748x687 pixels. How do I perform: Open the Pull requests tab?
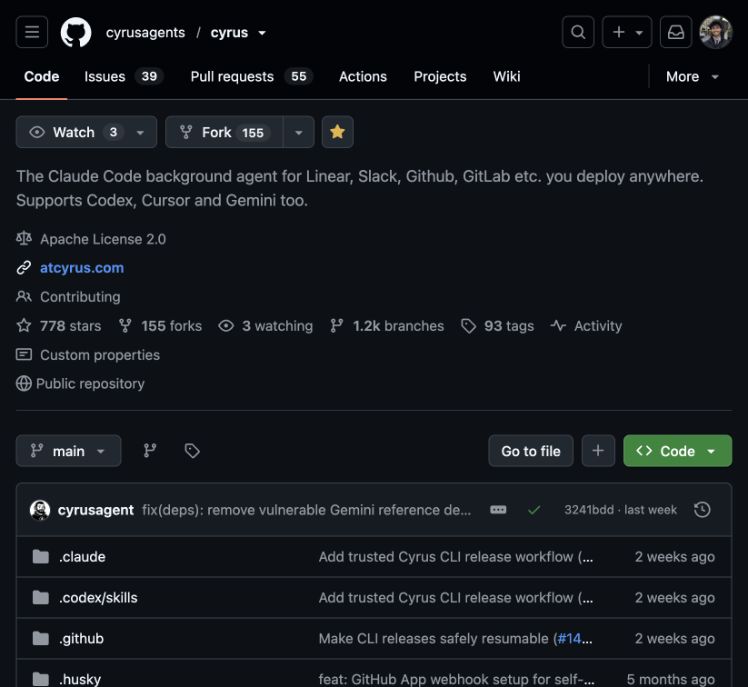point(251,76)
